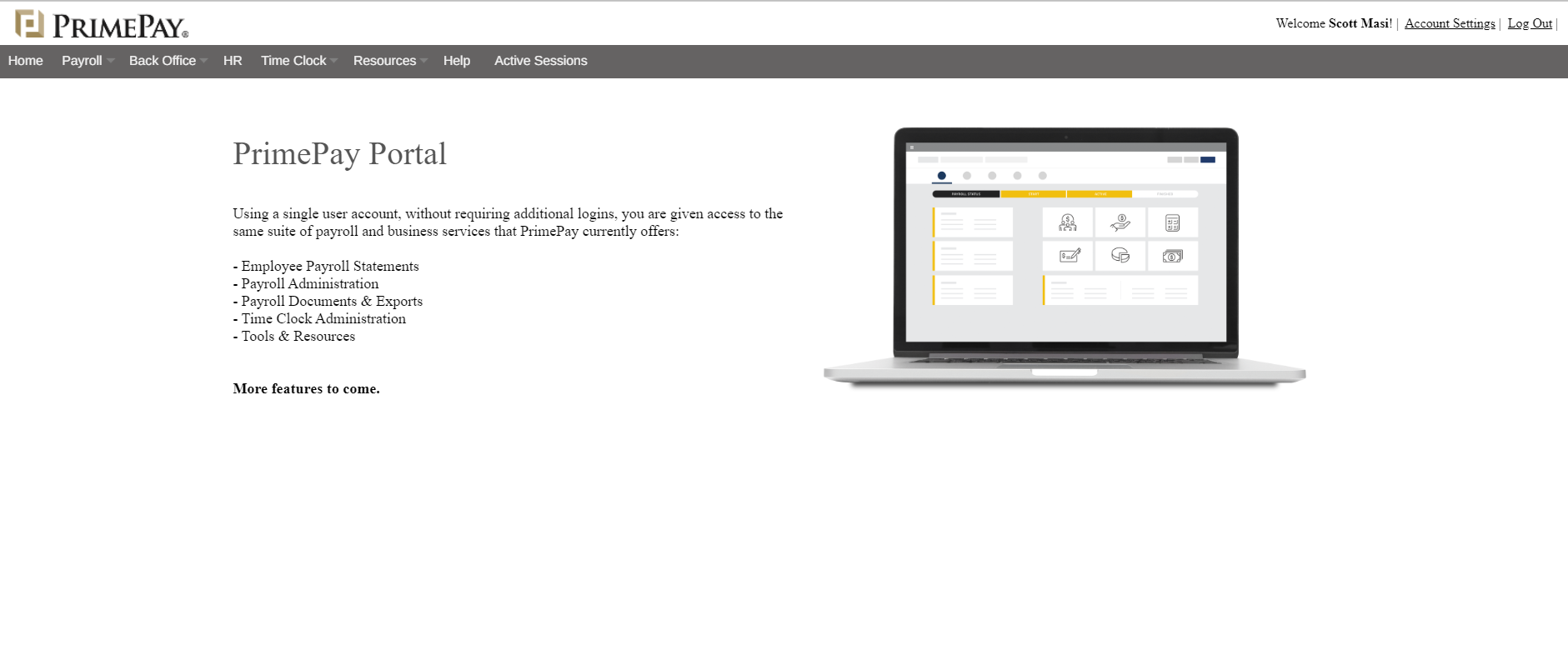The image size is (1568, 670).
Task: Expand the Payroll dropdown arrow
Action: [111, 61]
